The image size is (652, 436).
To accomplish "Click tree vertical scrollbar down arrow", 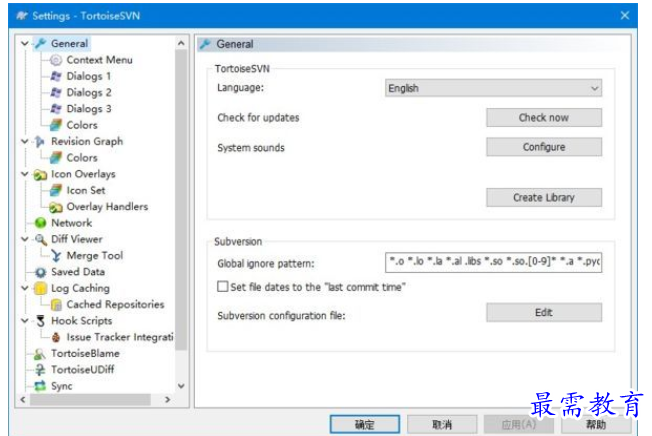I will [181, 386].
